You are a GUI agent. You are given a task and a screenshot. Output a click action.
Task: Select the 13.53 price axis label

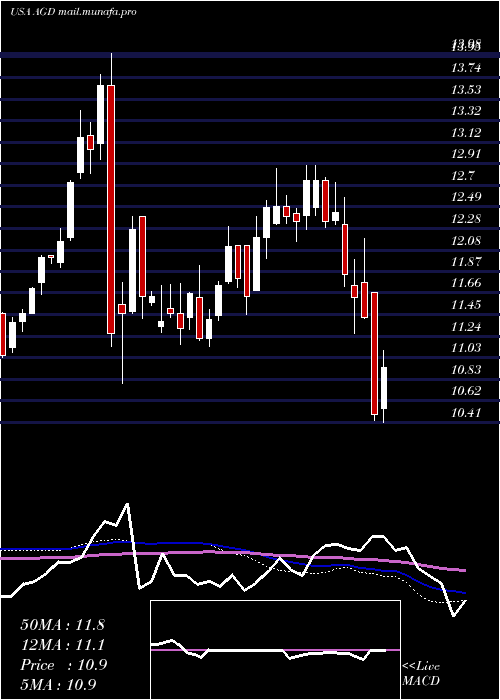(x=467, y=90)
